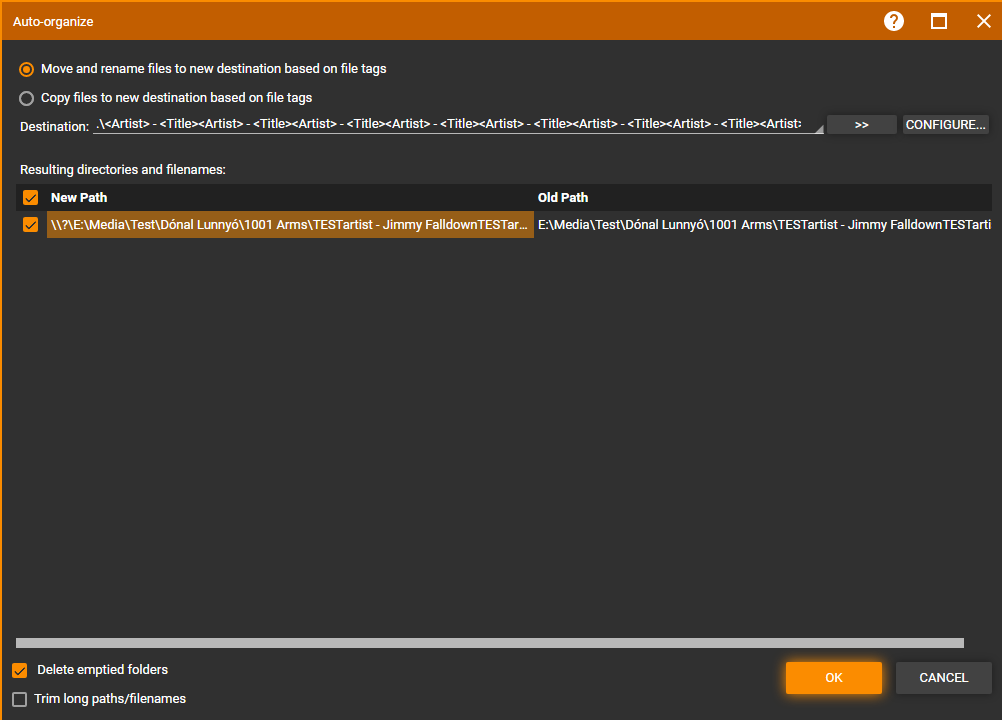Viewport: 1002px width, 720px height.
Task: Disable 'Delete emptied folders' checkbox
Action: tap(20, 670)
